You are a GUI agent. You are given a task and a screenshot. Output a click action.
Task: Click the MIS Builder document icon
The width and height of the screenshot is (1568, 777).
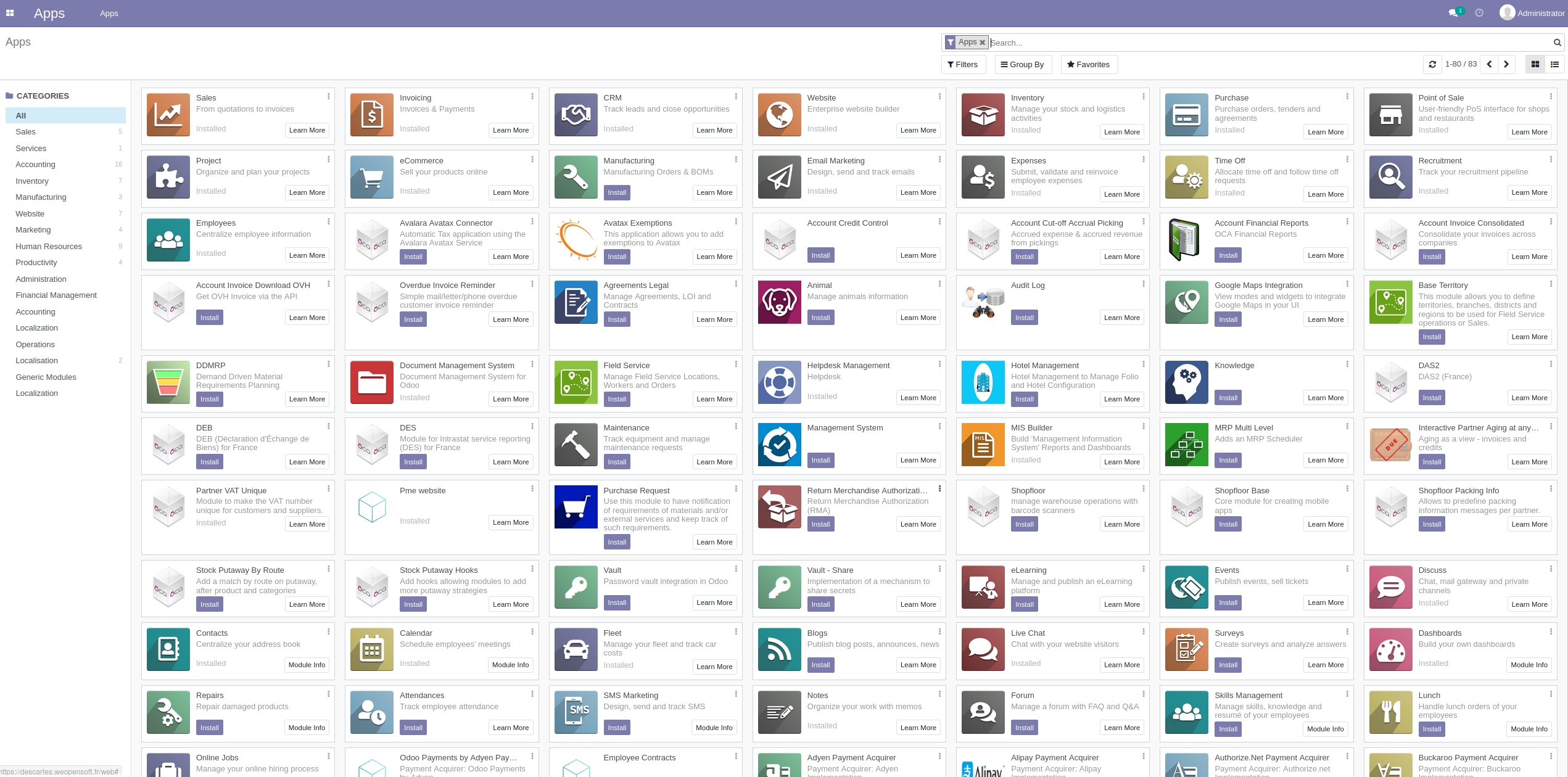click(983, 445)
